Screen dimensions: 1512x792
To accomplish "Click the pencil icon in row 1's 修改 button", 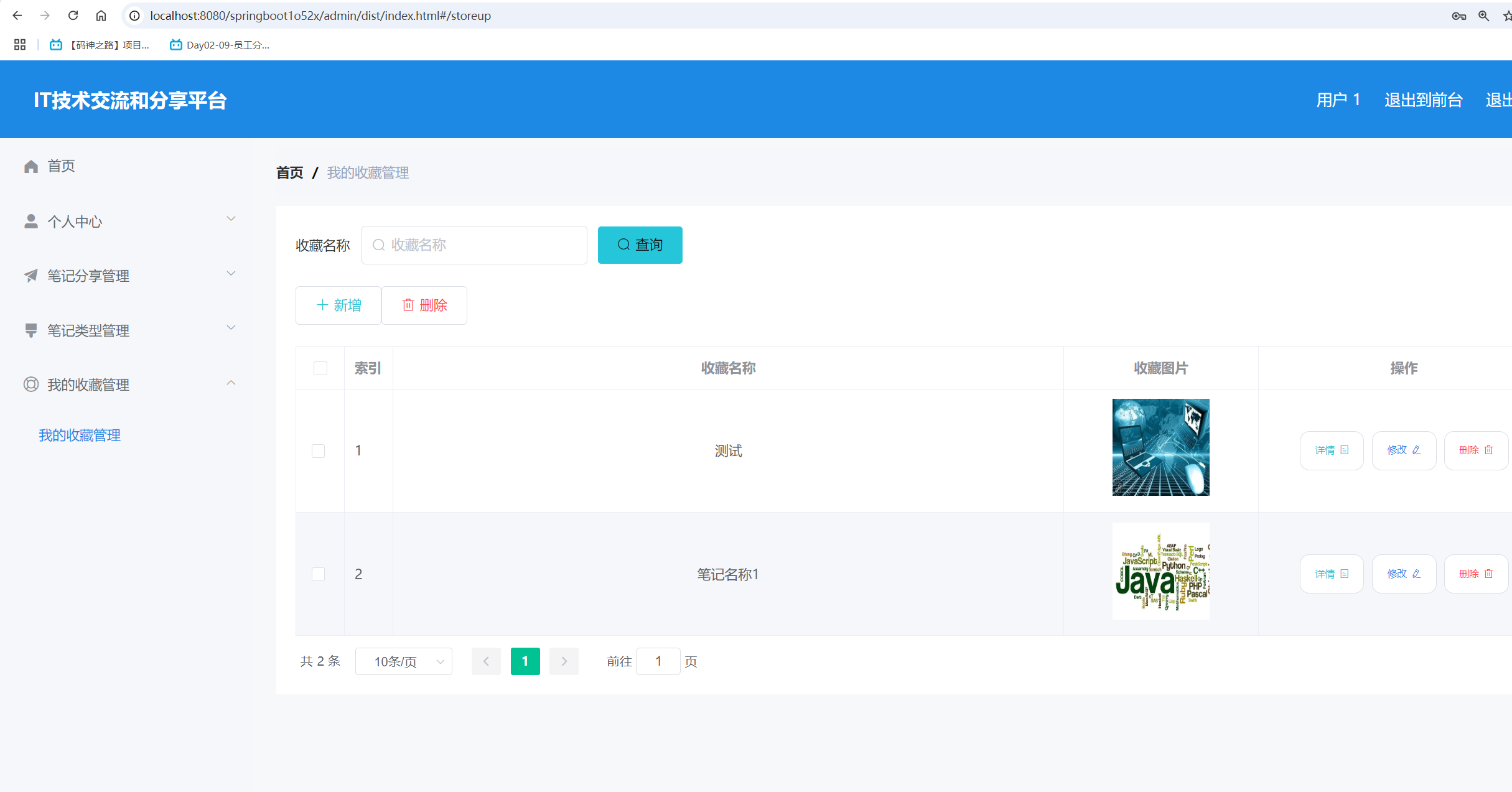I will pos(1416,450).
